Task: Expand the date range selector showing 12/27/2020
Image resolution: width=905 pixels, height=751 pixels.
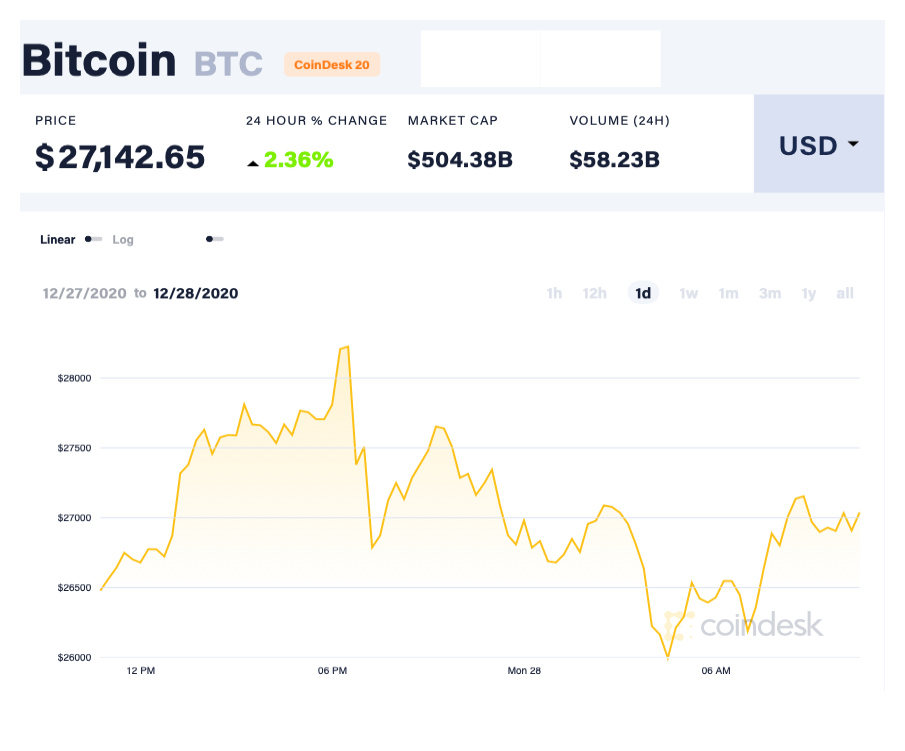Action: 85,293
